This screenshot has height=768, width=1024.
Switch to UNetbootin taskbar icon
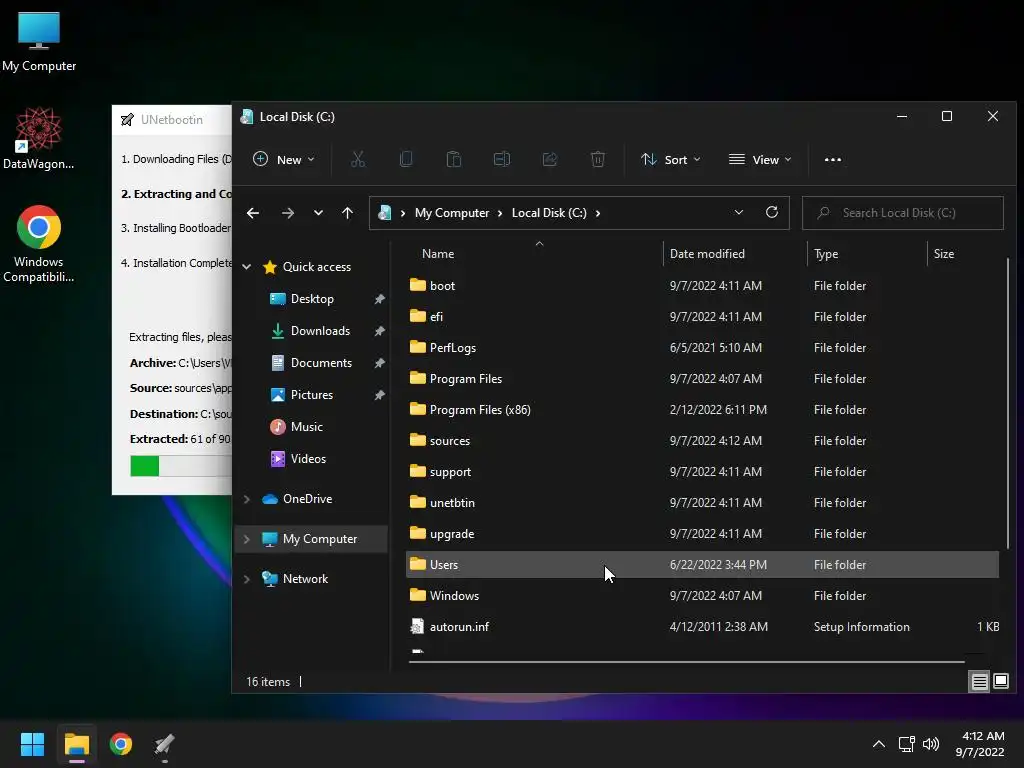[165, 744]
